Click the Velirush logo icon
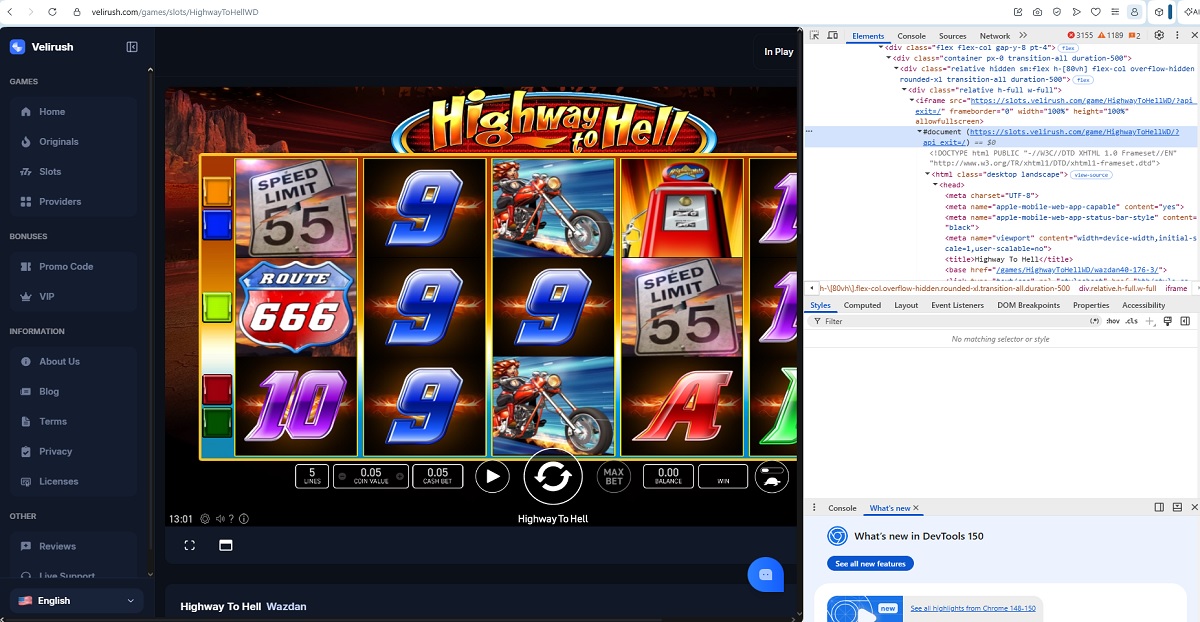Viewport: 1200px width, 622px height. point(18,47)
